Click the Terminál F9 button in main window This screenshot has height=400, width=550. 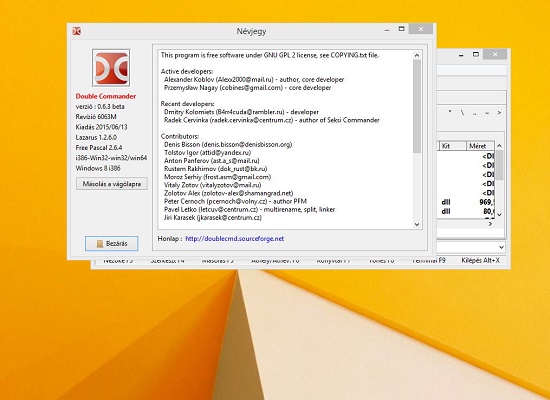(x=429, y=261)
